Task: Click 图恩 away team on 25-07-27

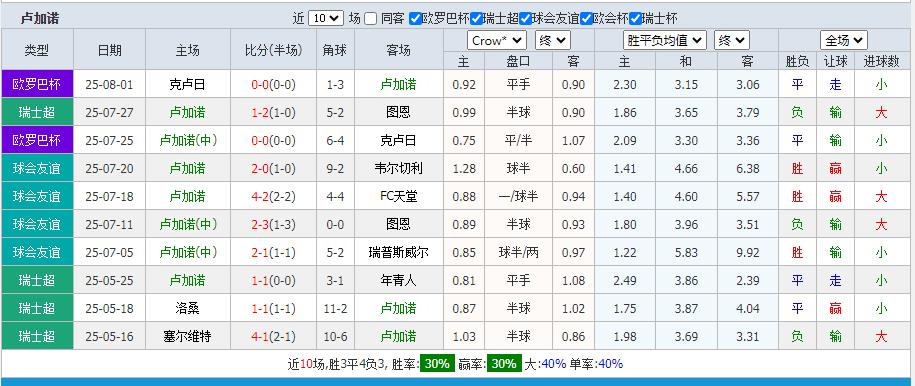Action: [399, 112]
